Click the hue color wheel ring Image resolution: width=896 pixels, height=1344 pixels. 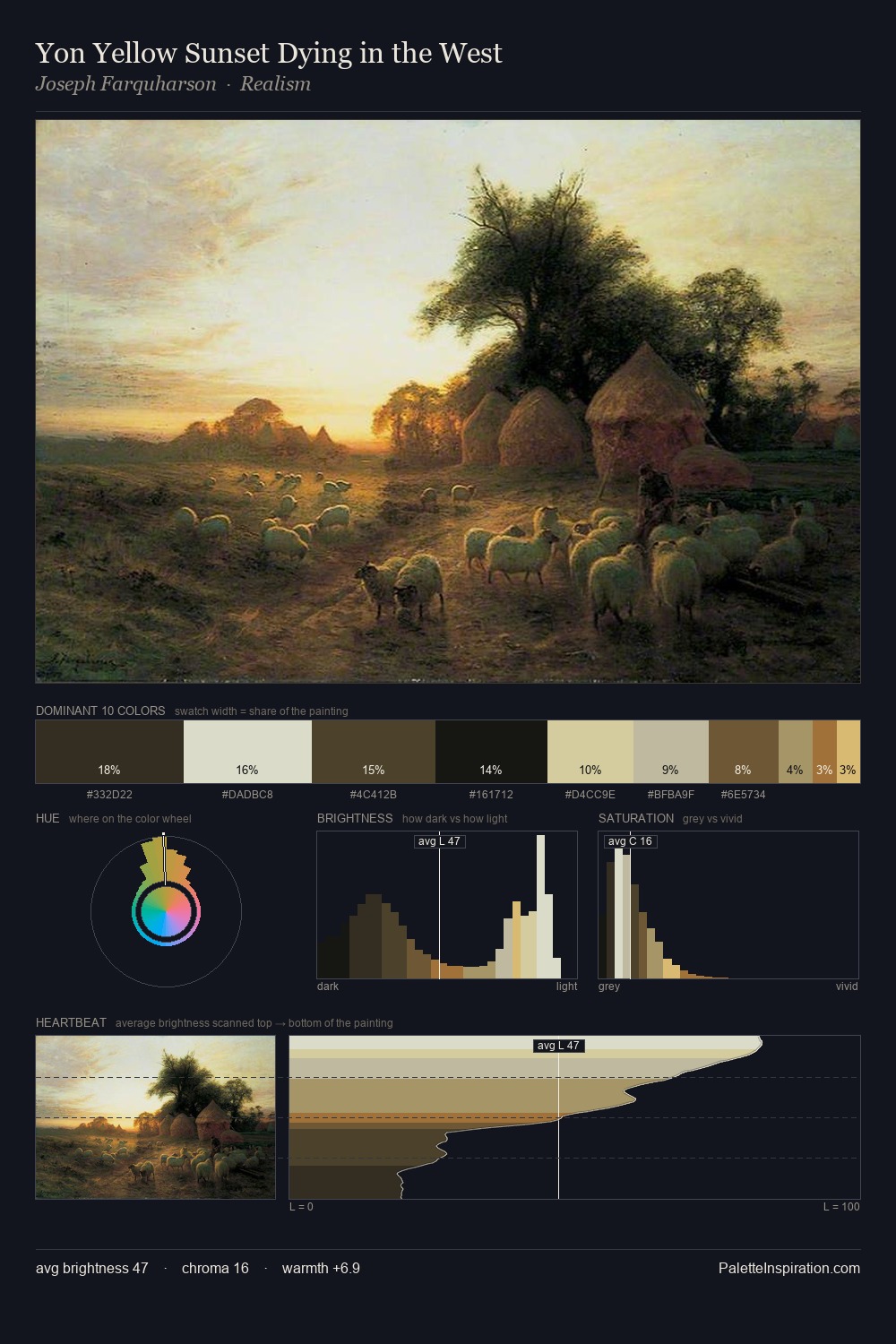click(166, 912)
